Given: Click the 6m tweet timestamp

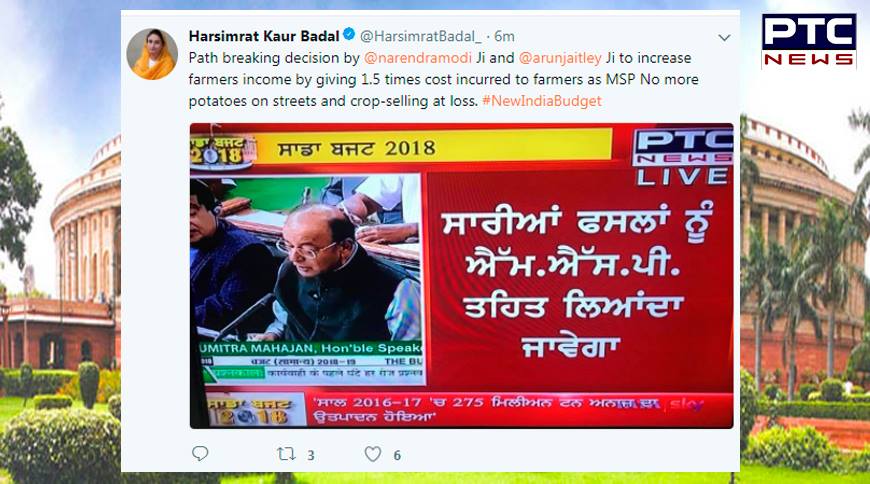Looking at the screenshot, I should (x=504, y=36).
